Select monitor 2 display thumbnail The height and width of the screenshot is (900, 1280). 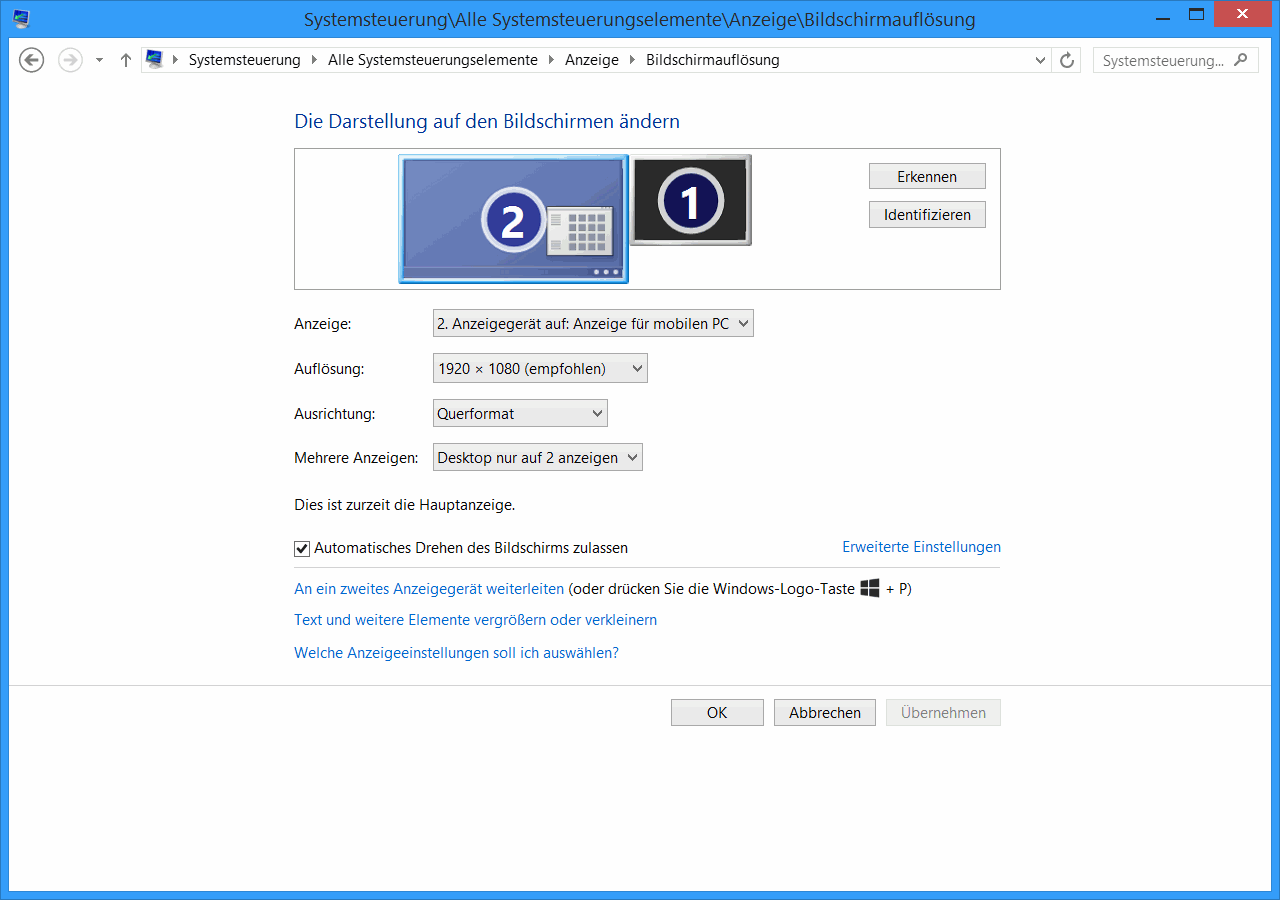513,219
